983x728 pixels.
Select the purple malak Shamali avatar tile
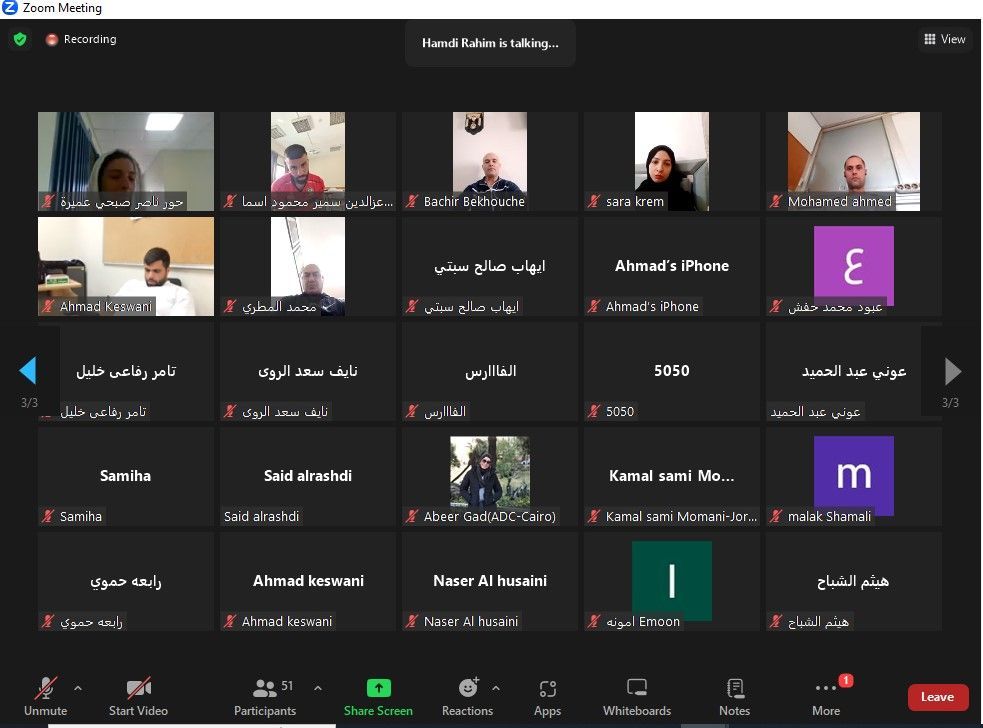(853, 475)
